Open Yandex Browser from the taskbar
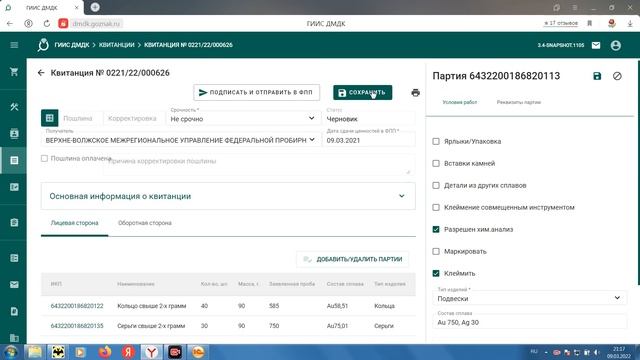 [151, 352]
